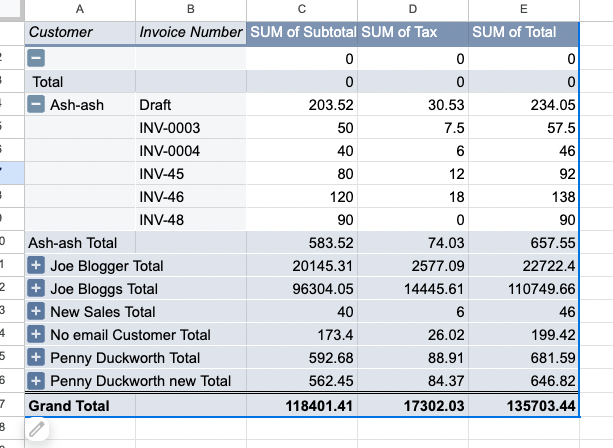Select the Grand Total label cell

tap(80, 406)
